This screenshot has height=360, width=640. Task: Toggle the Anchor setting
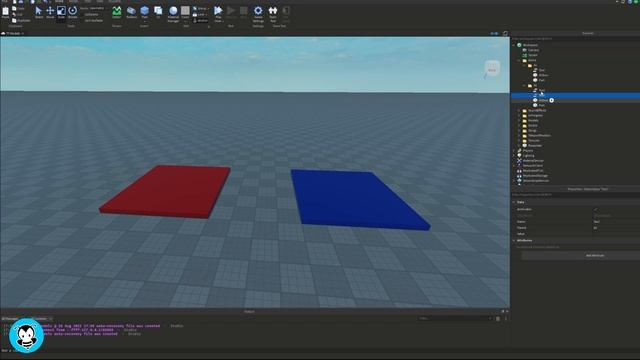[201, 20]
